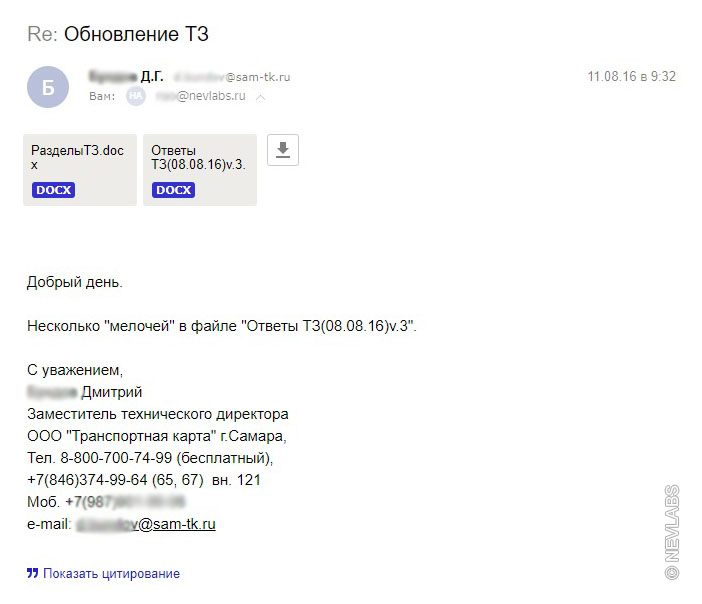Click the sender avatar with letter Б

click(48, 87)
